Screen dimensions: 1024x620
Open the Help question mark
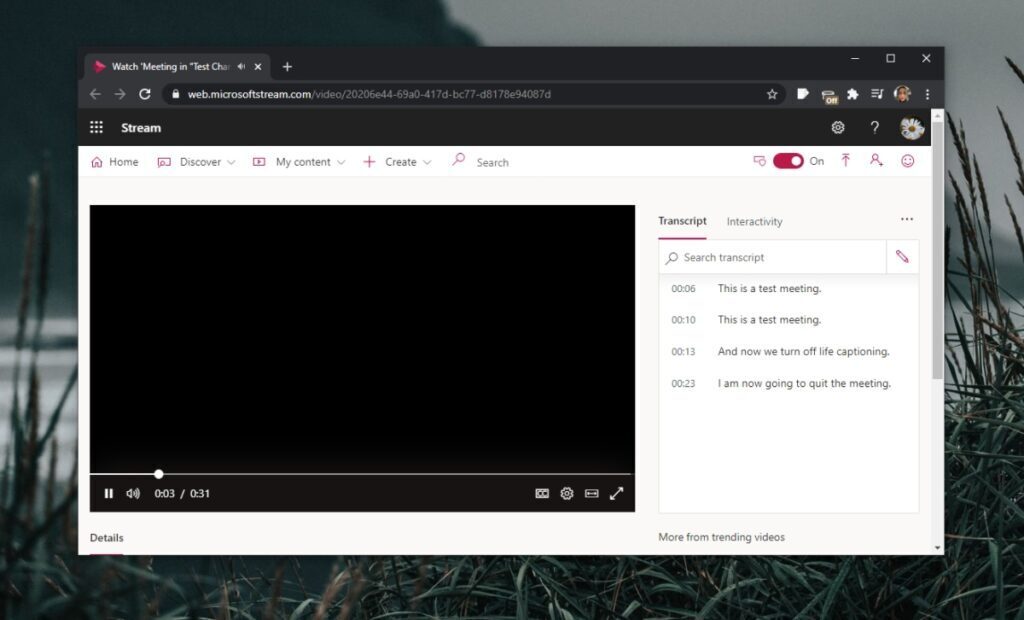874,127
